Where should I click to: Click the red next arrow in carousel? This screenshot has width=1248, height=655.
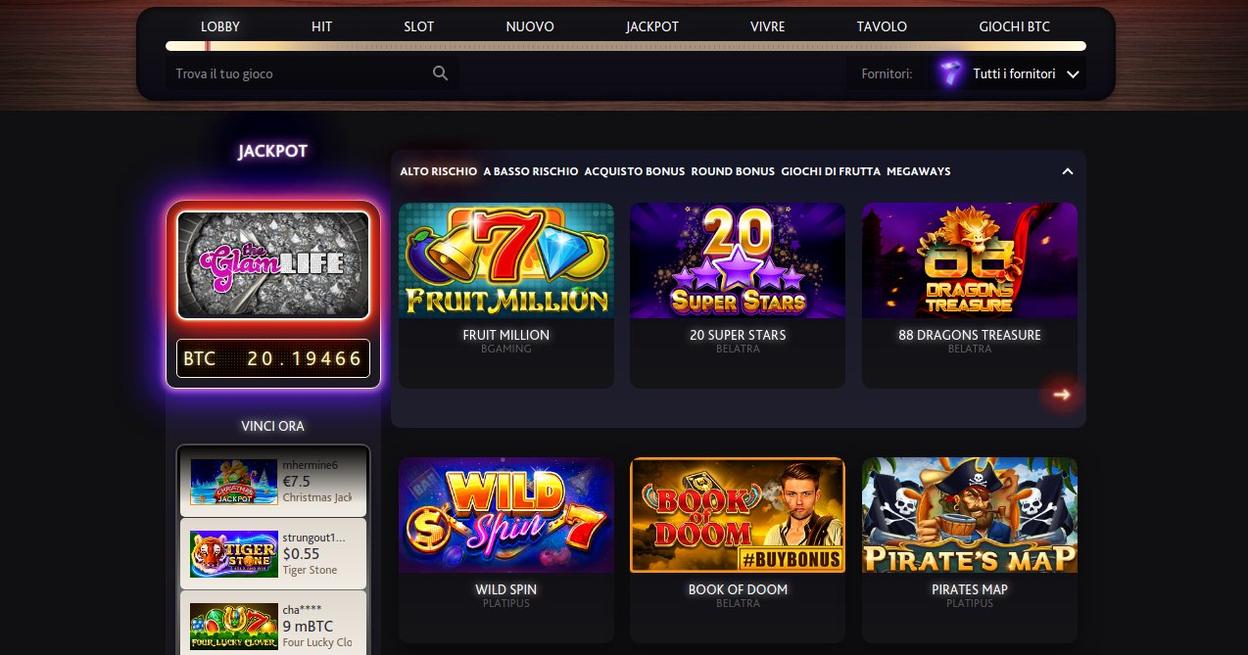tap(1061, 395)
